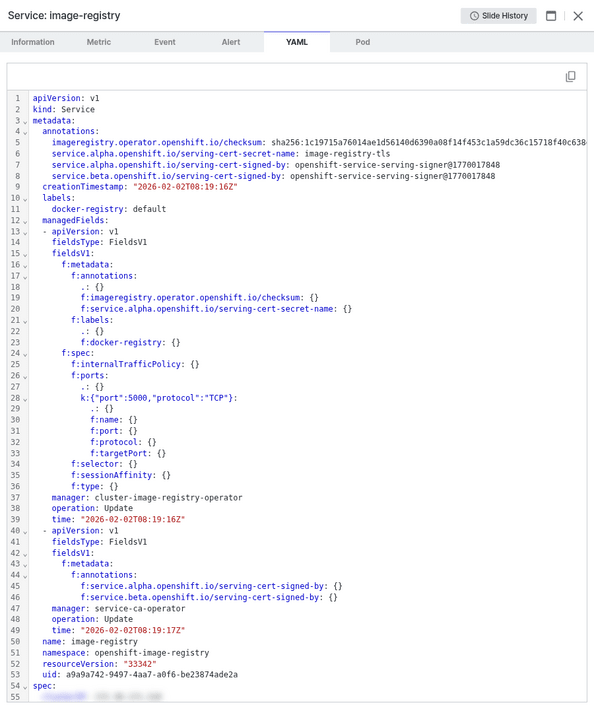
Task: Click the 'kind: Service' line
Action: (x=64, y=109)
